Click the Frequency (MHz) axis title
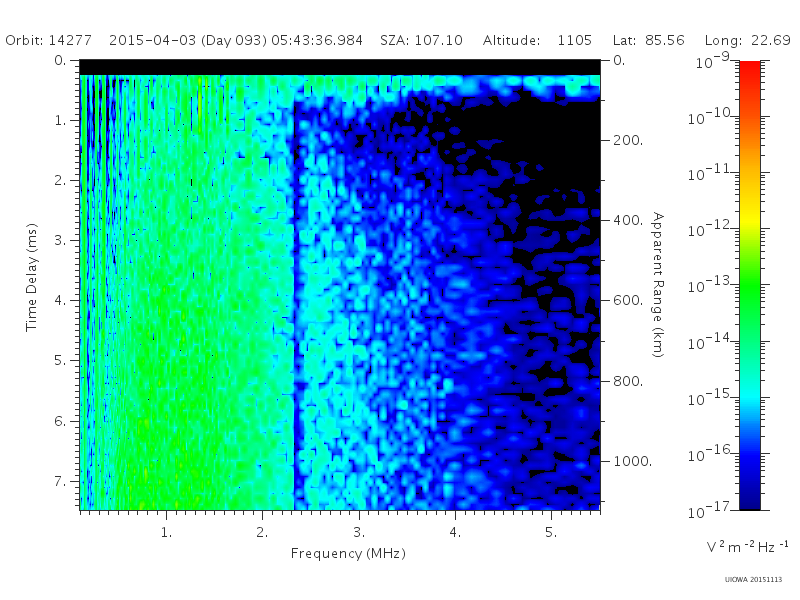800x600 pixels. click(x=348, y=554)
